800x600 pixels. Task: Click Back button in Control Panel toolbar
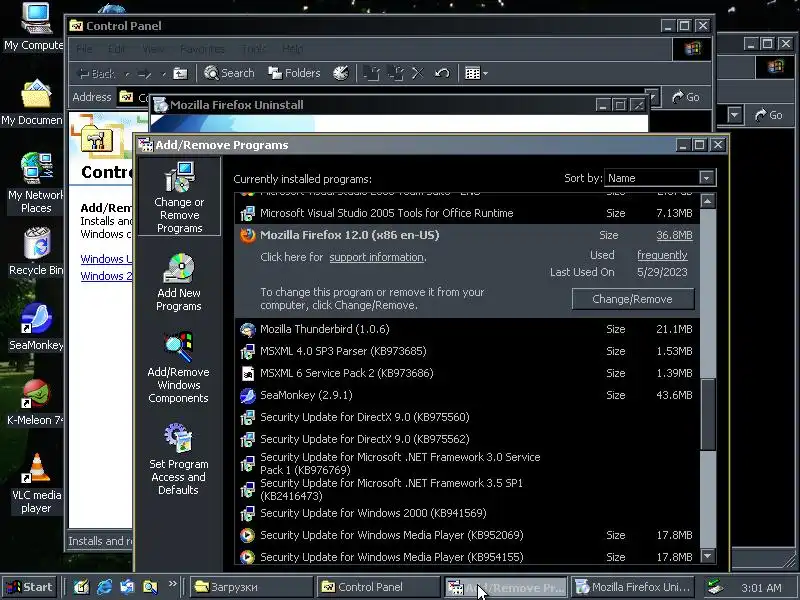(96, 74)
